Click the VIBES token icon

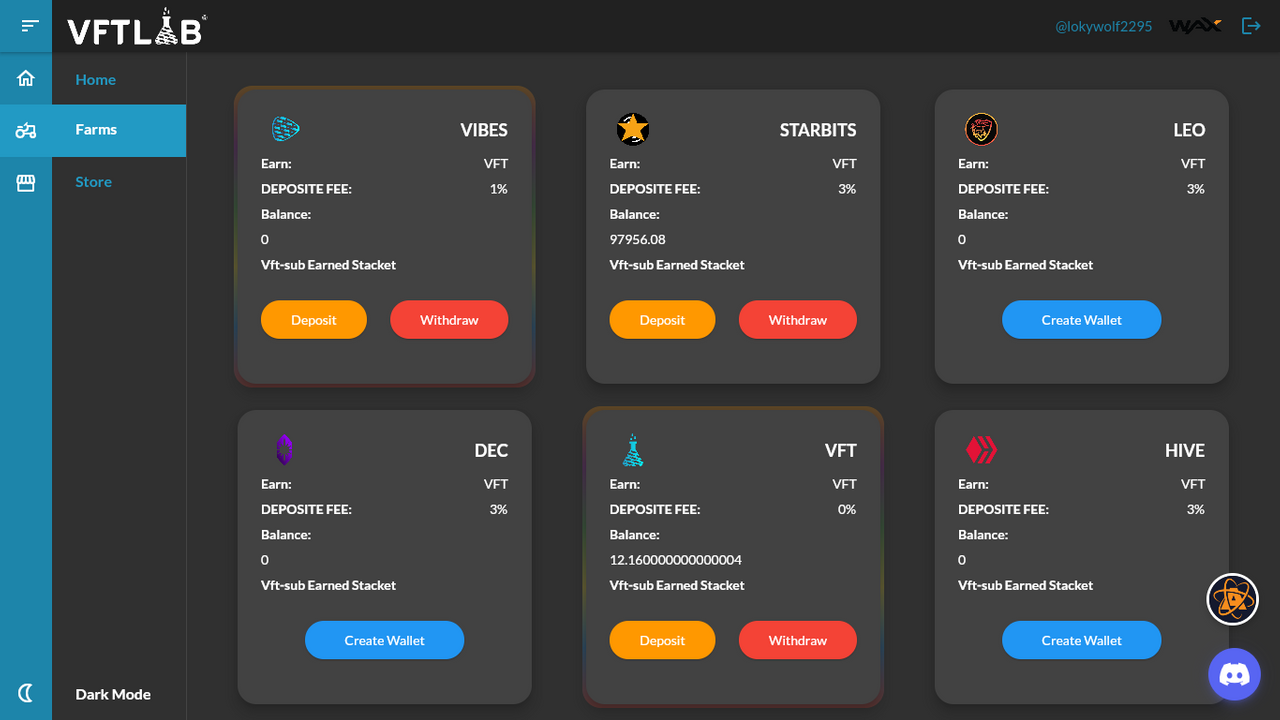(286, 128)
